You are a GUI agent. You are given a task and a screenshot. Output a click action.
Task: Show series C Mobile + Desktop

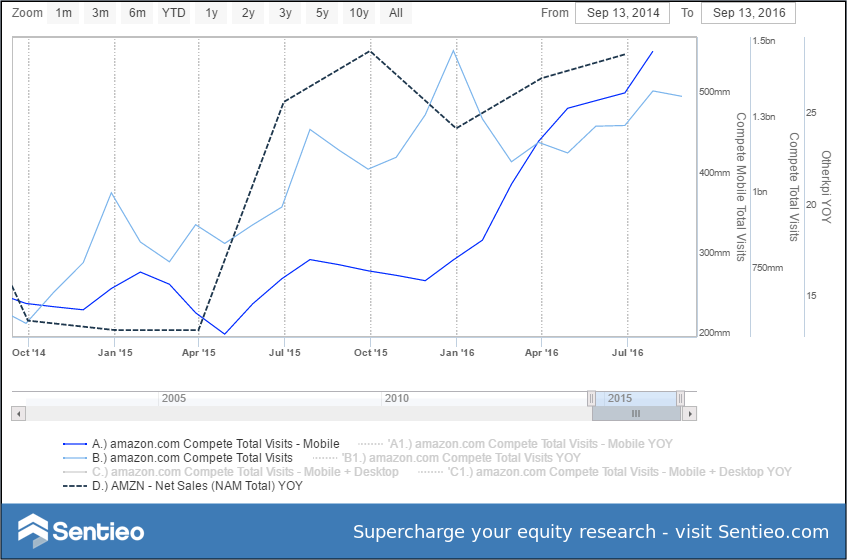231,472
